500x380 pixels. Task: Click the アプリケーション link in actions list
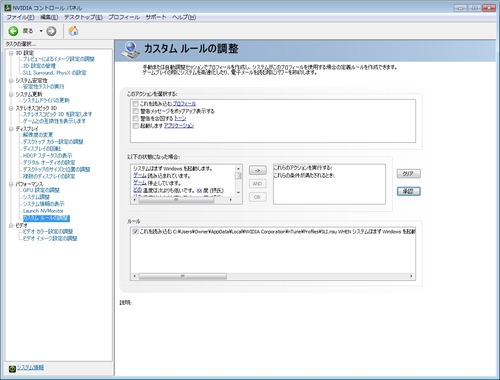tap(179, 126)
